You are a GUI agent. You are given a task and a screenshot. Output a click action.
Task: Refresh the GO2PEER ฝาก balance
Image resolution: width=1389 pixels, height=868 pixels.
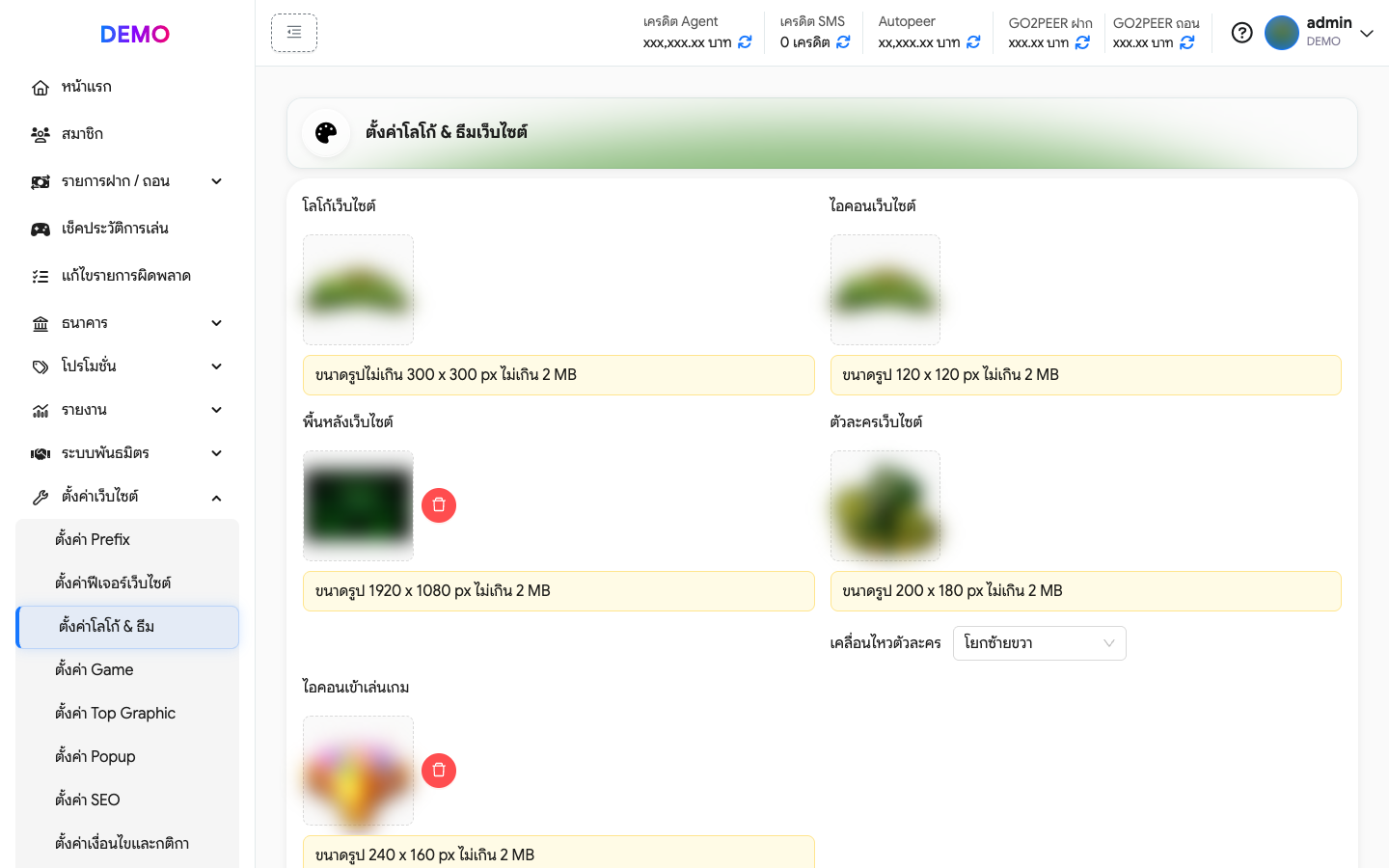(x=1082, y=42)
